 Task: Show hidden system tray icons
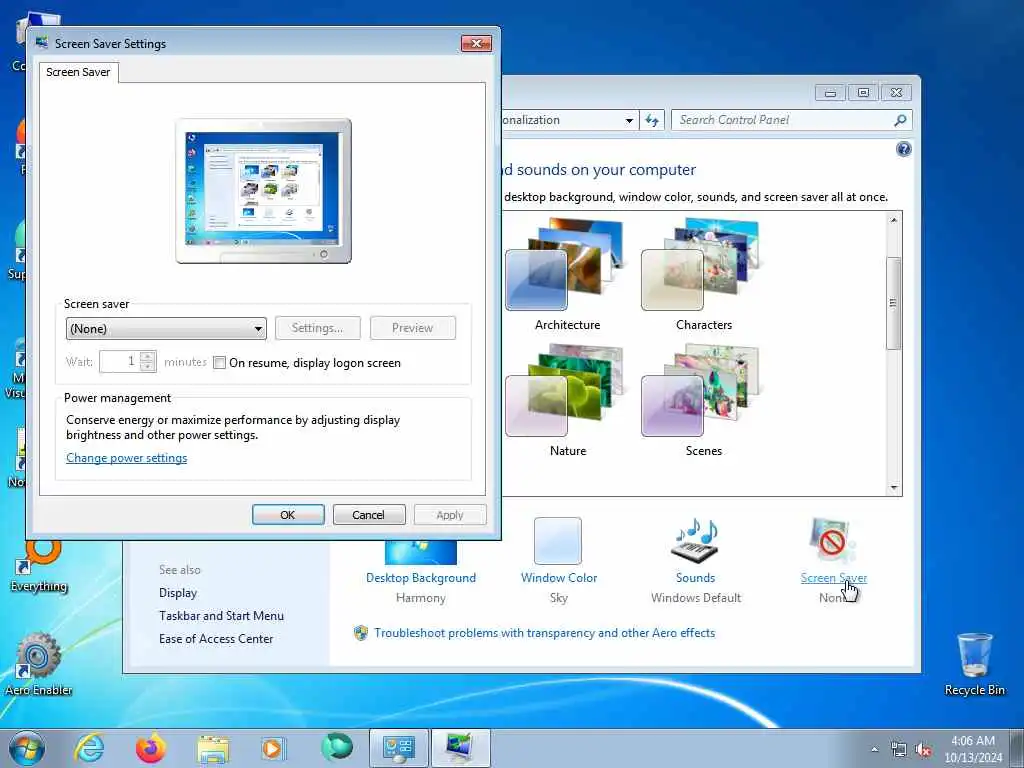point(874,749)
